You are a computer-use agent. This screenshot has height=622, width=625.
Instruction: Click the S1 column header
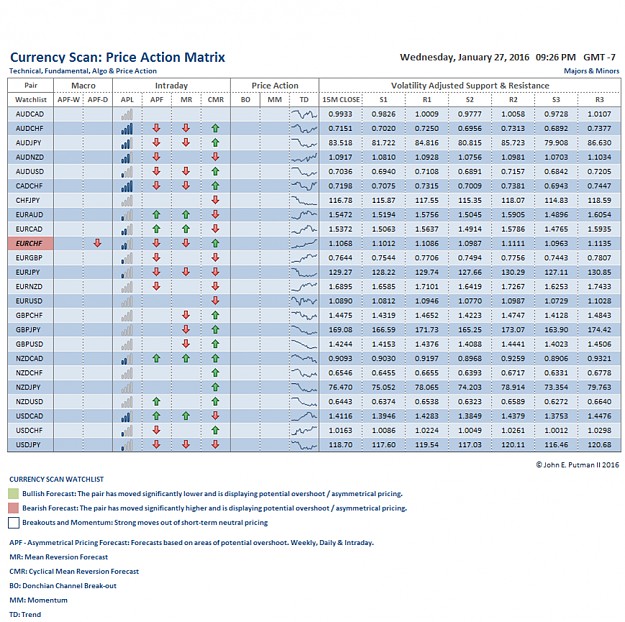(383, 100)
